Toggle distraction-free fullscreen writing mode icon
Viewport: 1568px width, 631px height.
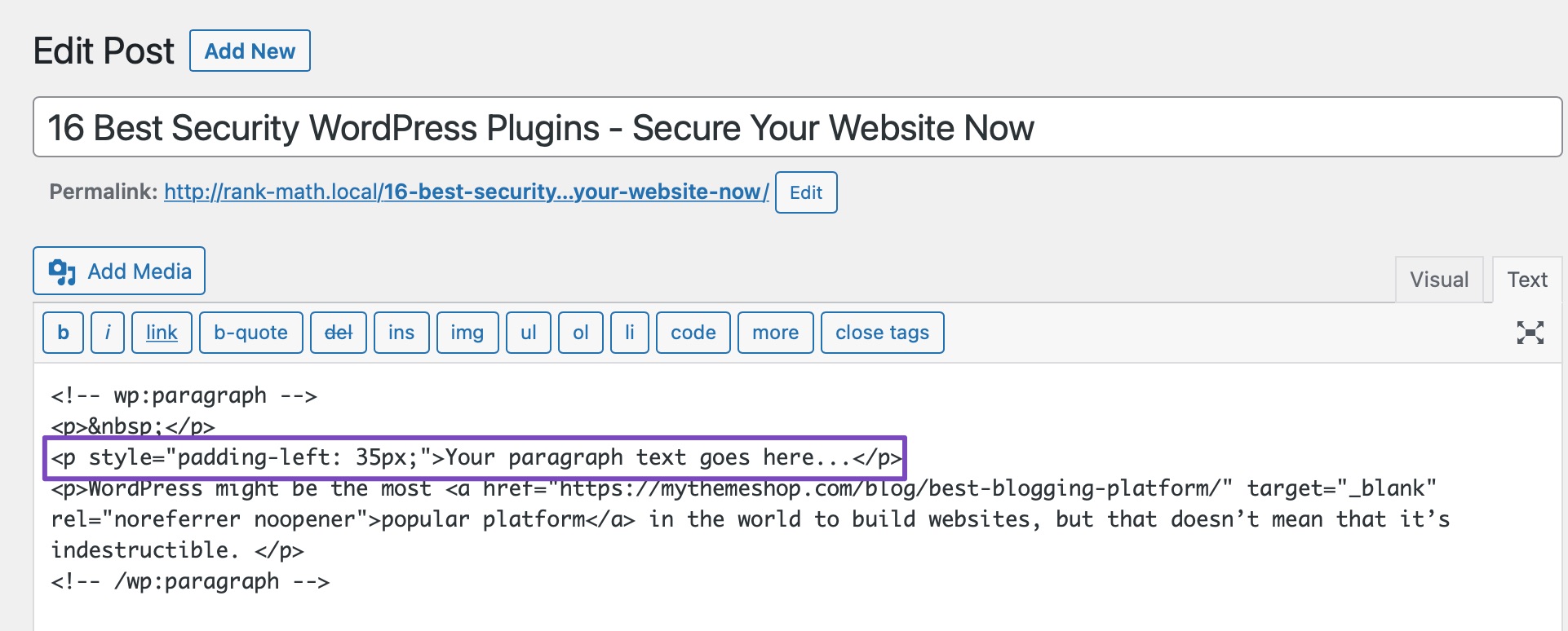click(1530, 333)
